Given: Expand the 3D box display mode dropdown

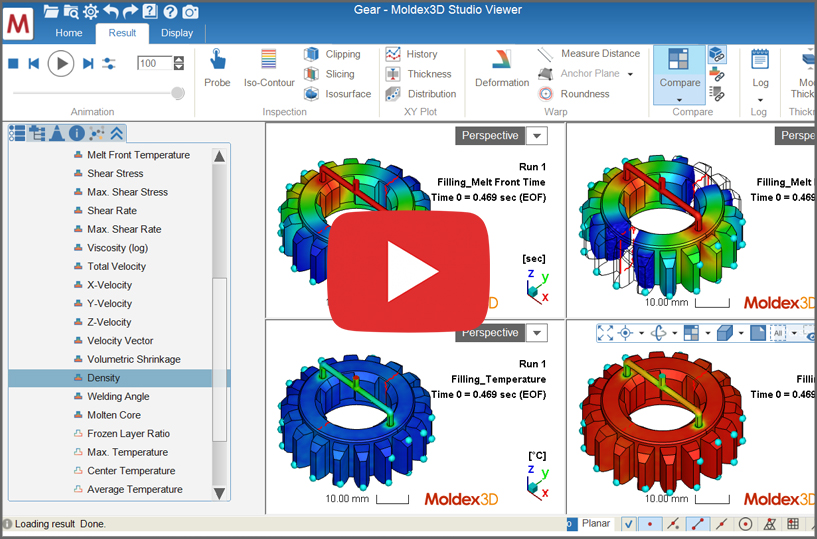Looking at the screenshot, I should pyautogui.click(x=741, y=333).
